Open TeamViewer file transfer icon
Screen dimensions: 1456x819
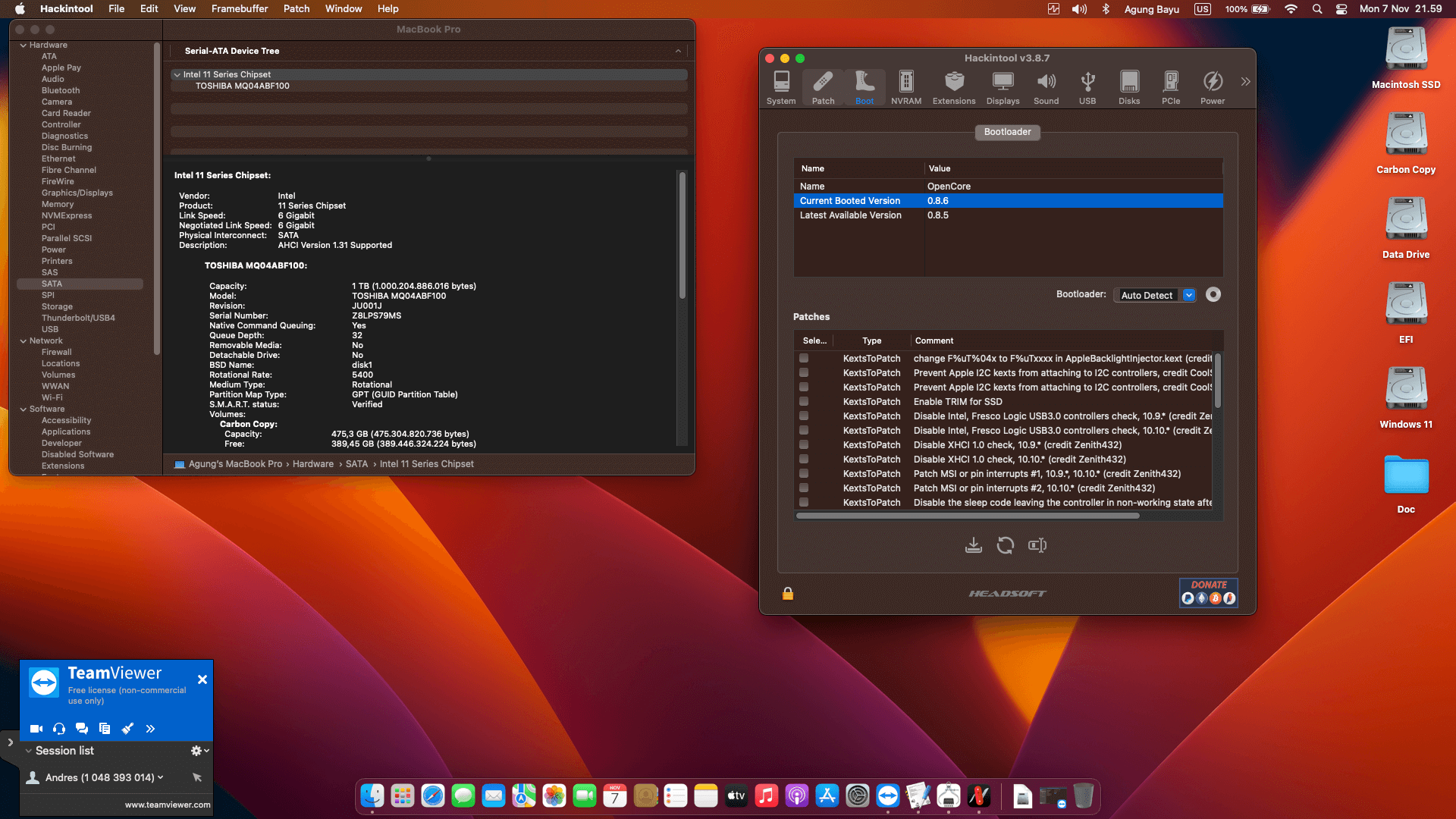click(x=105, y=729)
